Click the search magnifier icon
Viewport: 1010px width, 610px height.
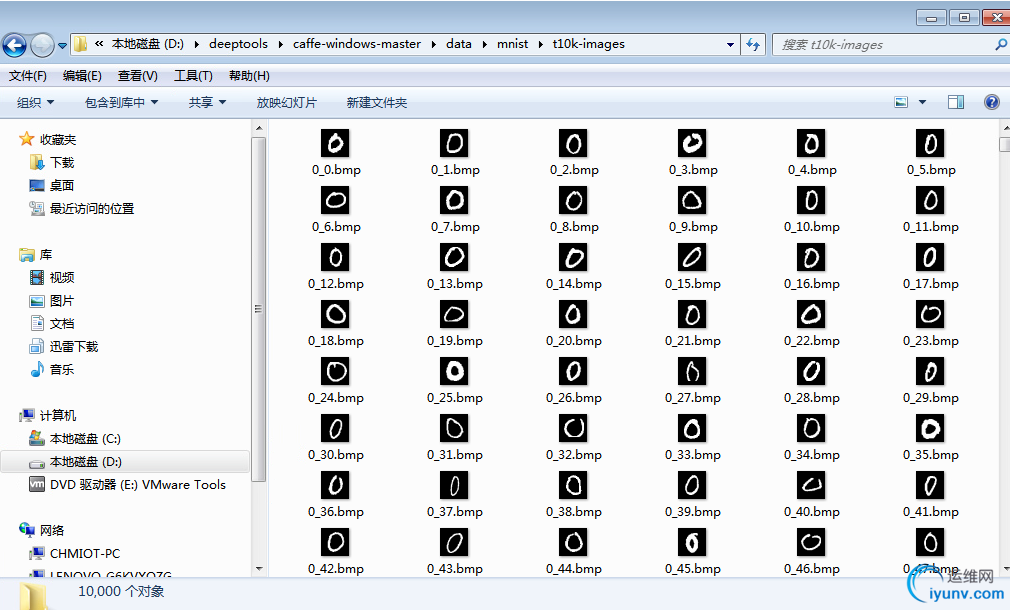[x=1000, y=44]
